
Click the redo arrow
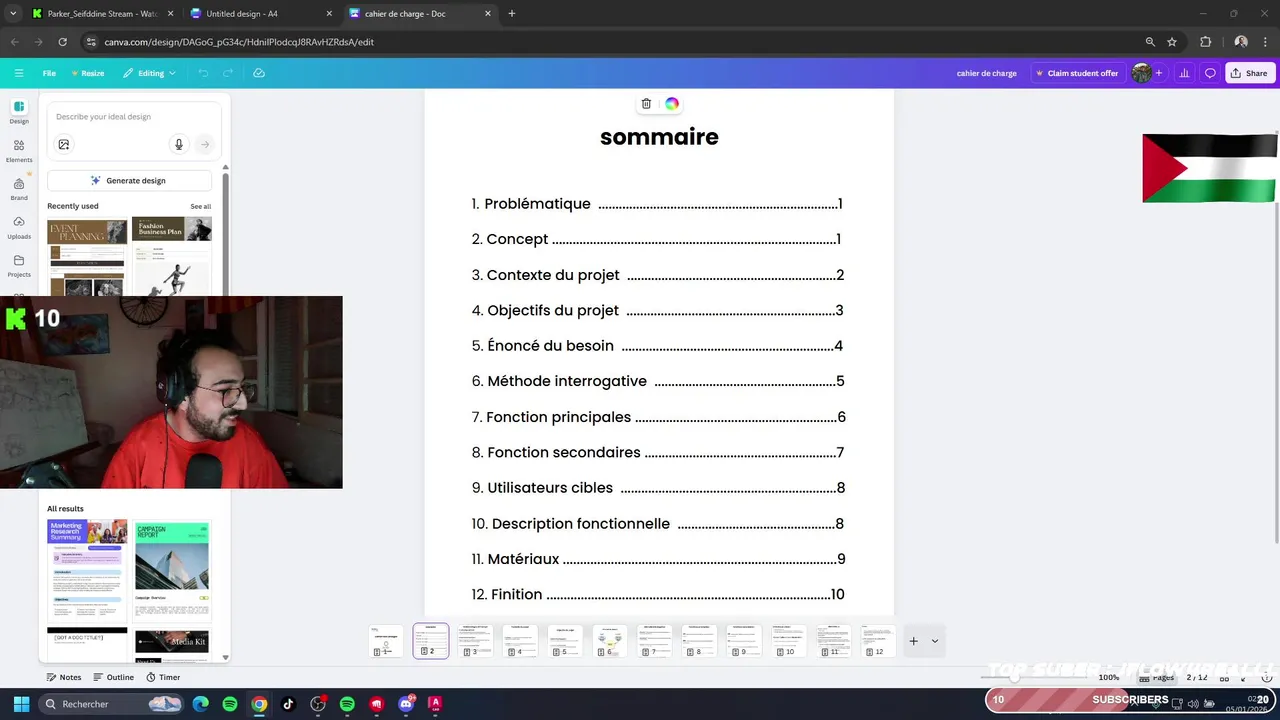228,73
